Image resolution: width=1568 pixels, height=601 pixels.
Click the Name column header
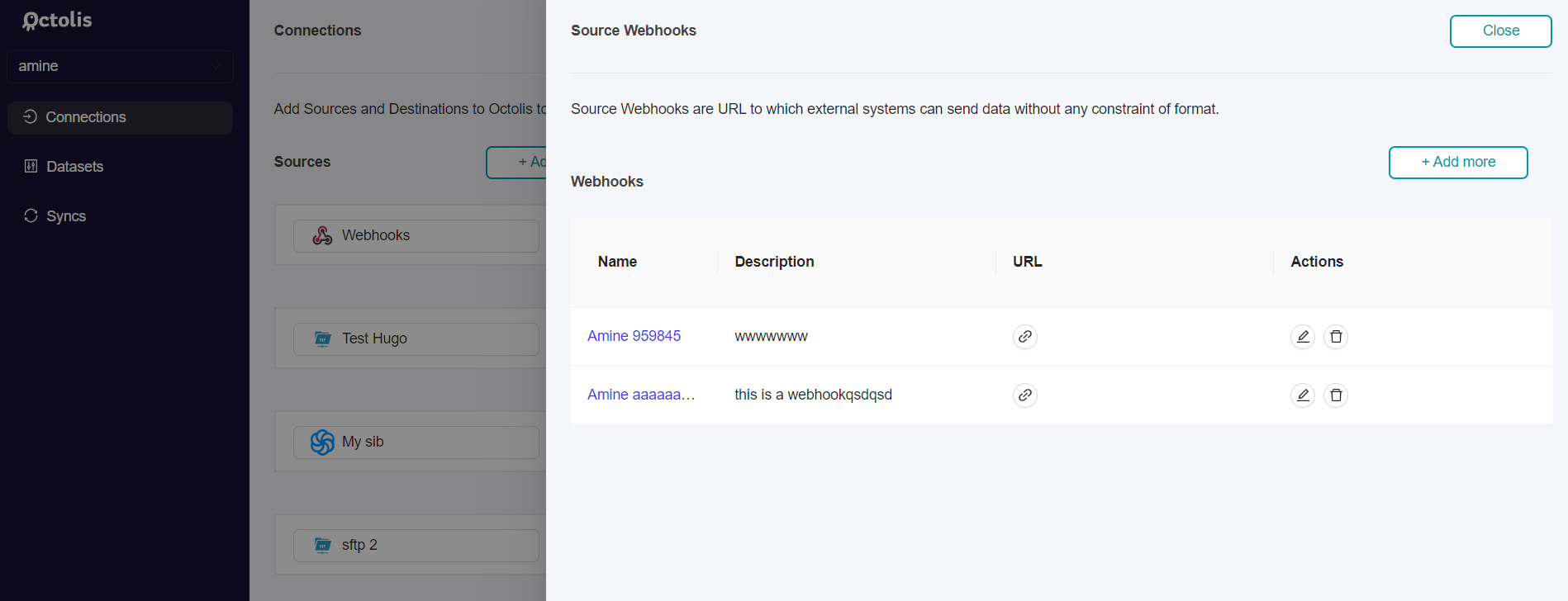tap(617, 262)
